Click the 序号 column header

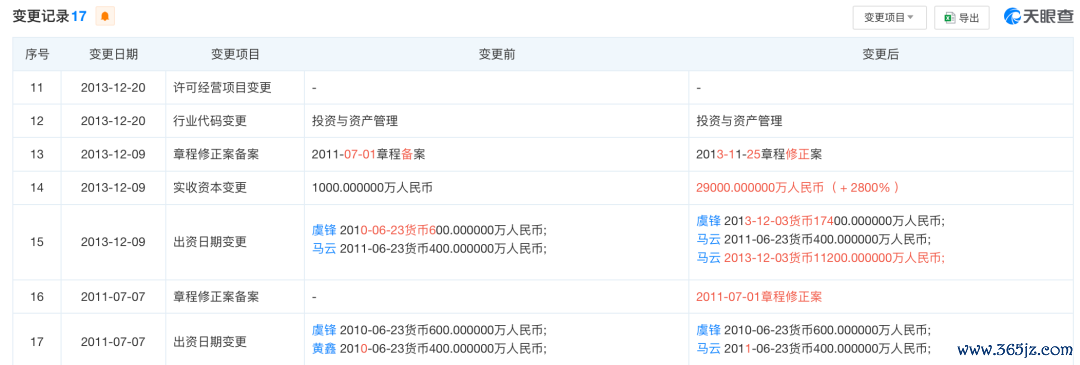[37, 54]
